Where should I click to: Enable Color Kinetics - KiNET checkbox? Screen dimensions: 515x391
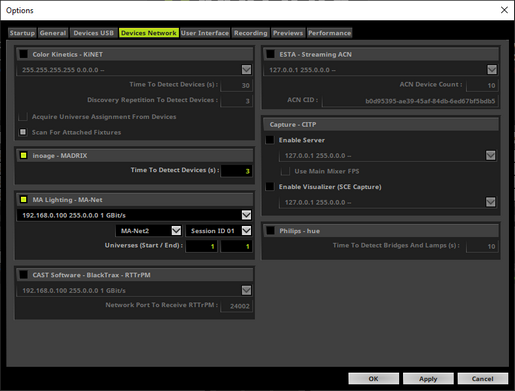point(24,54)
